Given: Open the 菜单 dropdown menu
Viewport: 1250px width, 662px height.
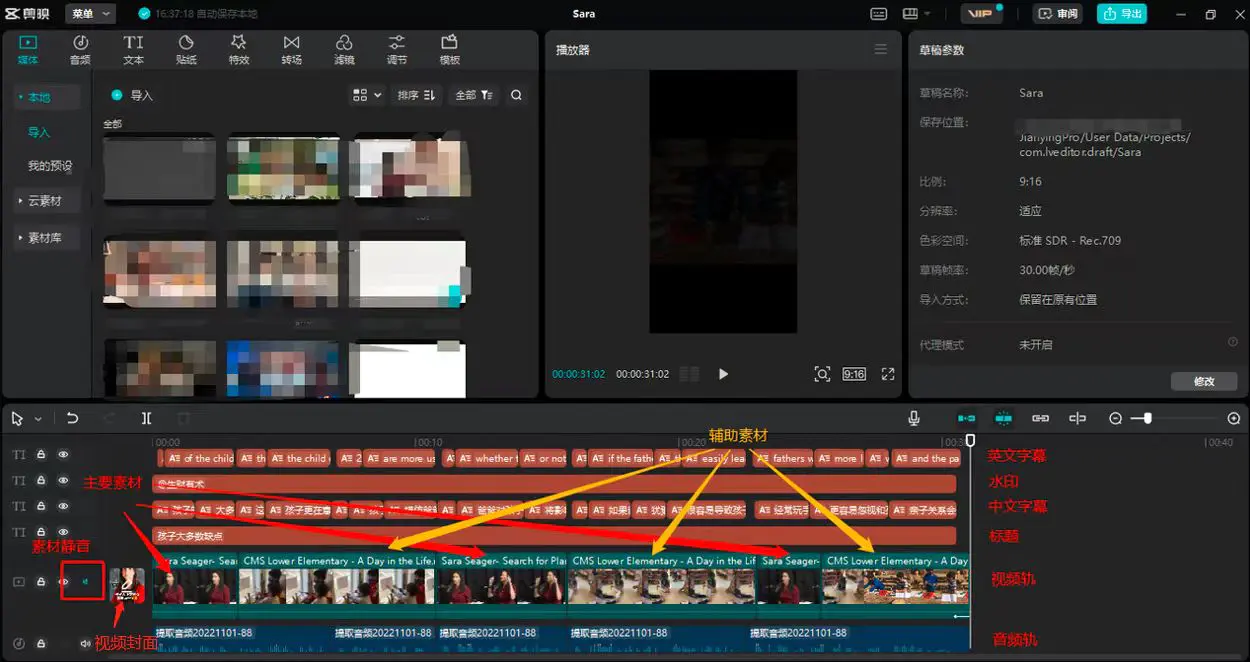Looking at the screenshot, I should pyautogui.click(x=92, y=14).
